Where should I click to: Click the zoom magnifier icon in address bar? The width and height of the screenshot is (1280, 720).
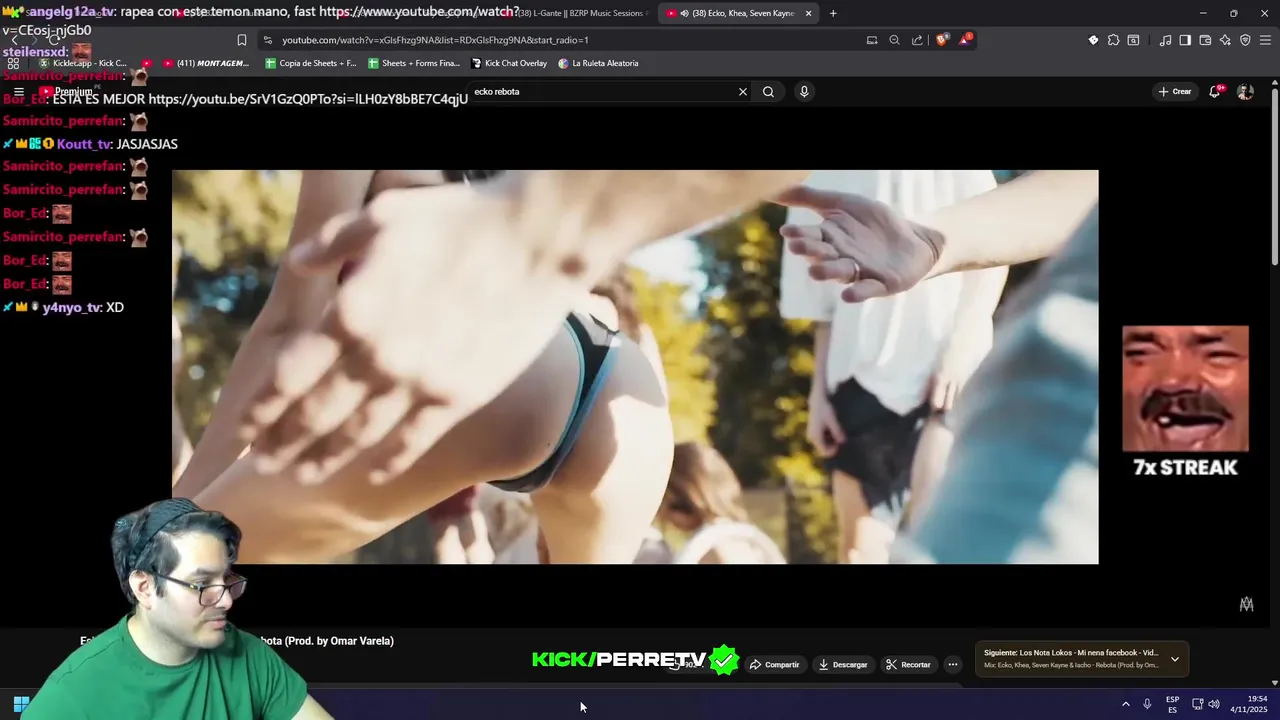[894, 40]
